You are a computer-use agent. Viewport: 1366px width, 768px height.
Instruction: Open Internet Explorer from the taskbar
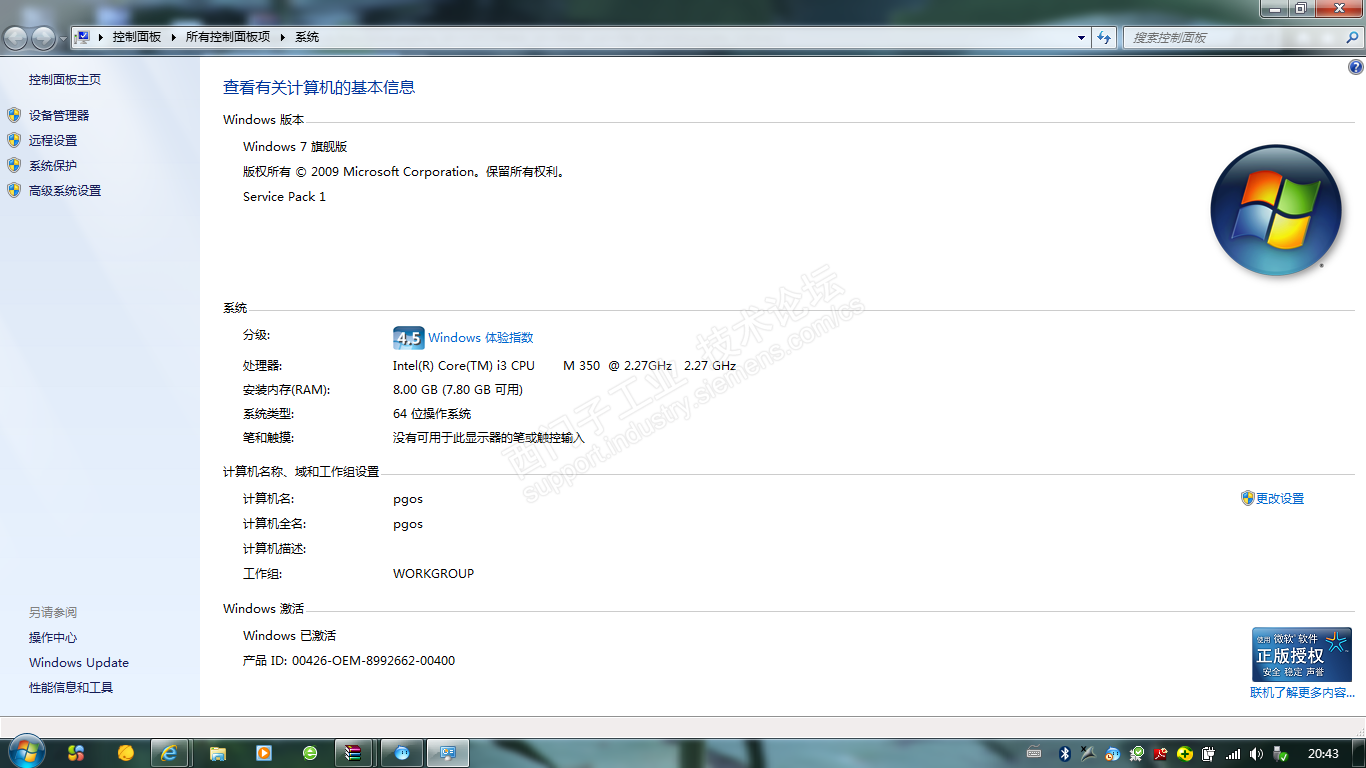[170, 753]
